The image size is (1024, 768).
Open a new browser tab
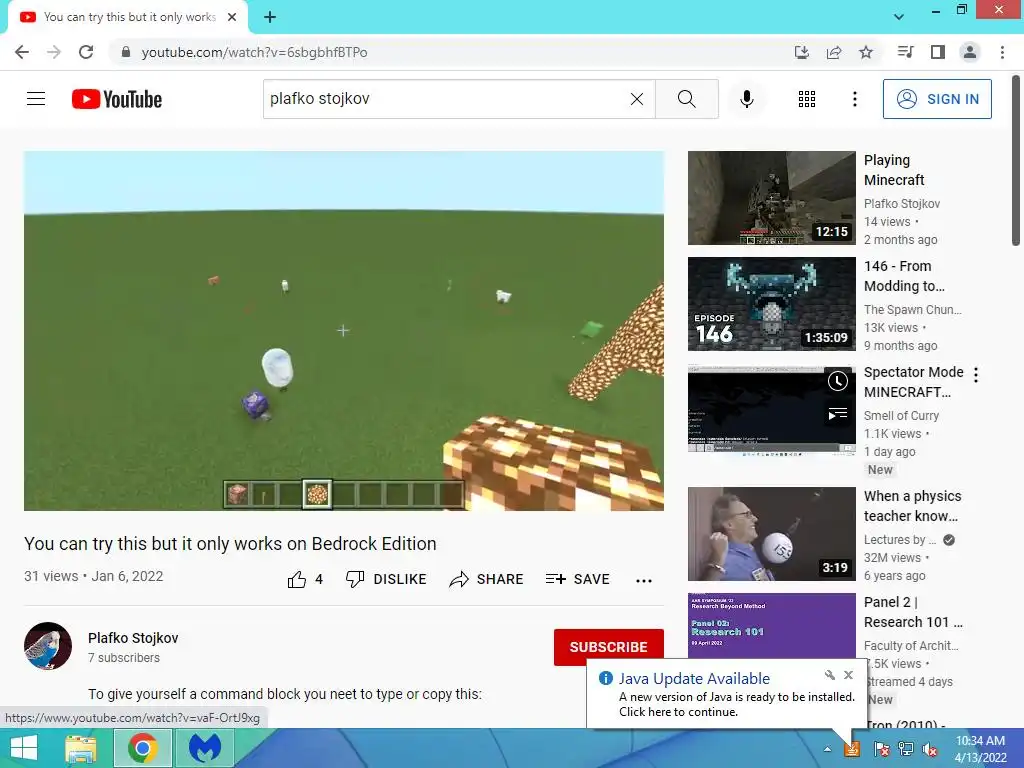(x=270, y=17)
